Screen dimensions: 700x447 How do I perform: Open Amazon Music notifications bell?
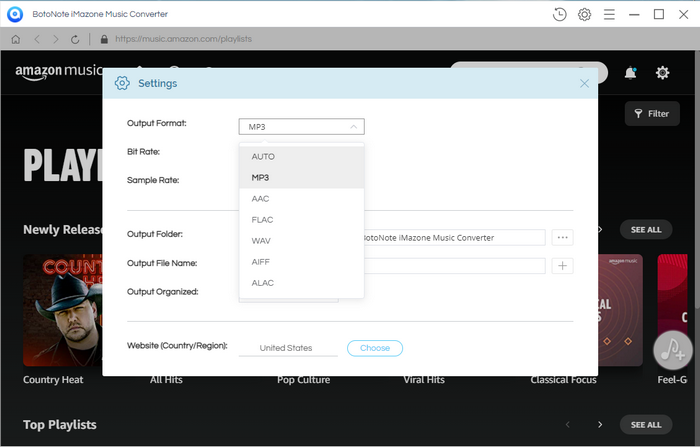coord(630,72)
